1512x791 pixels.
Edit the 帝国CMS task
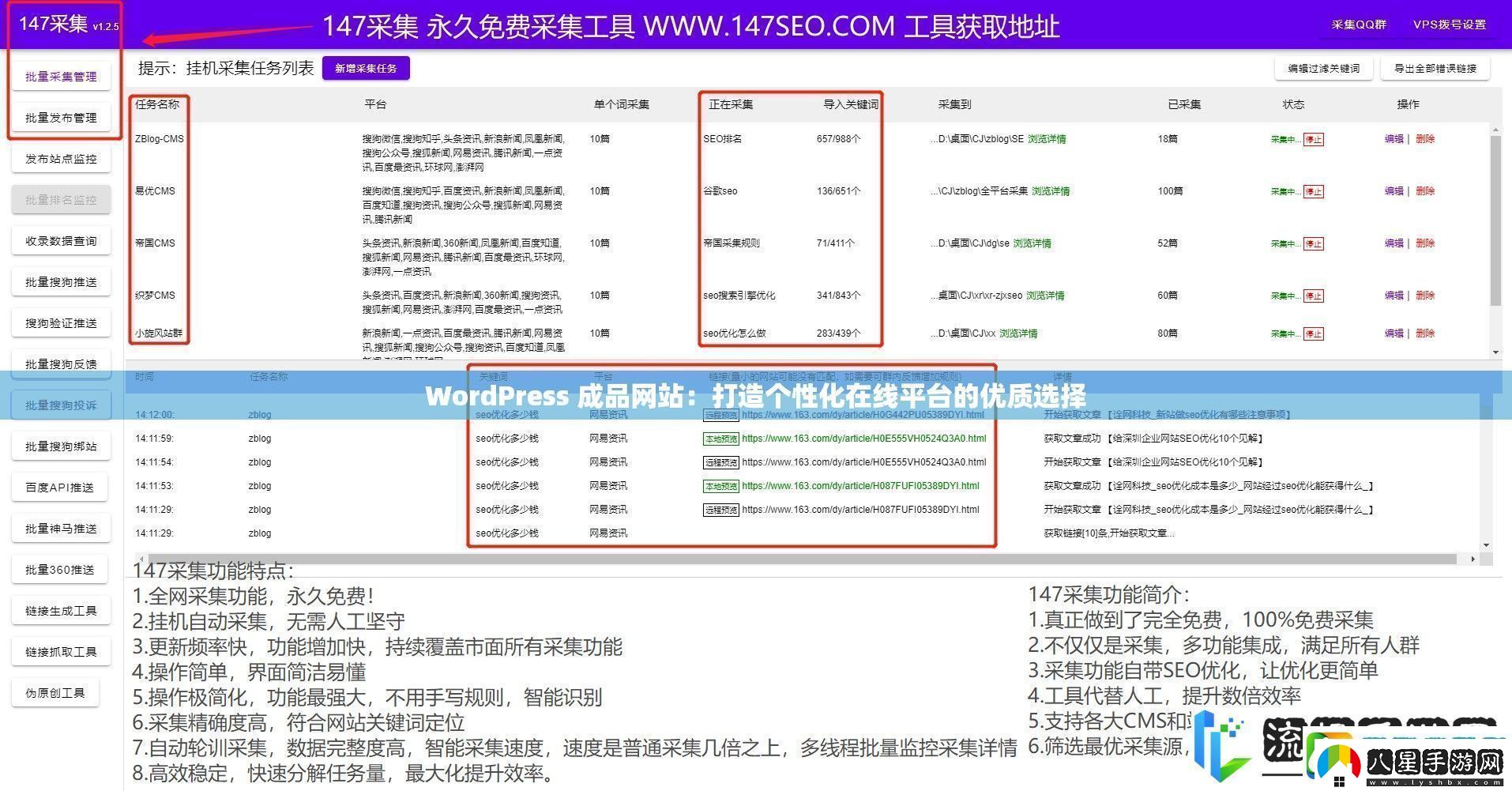[1394, 243]
